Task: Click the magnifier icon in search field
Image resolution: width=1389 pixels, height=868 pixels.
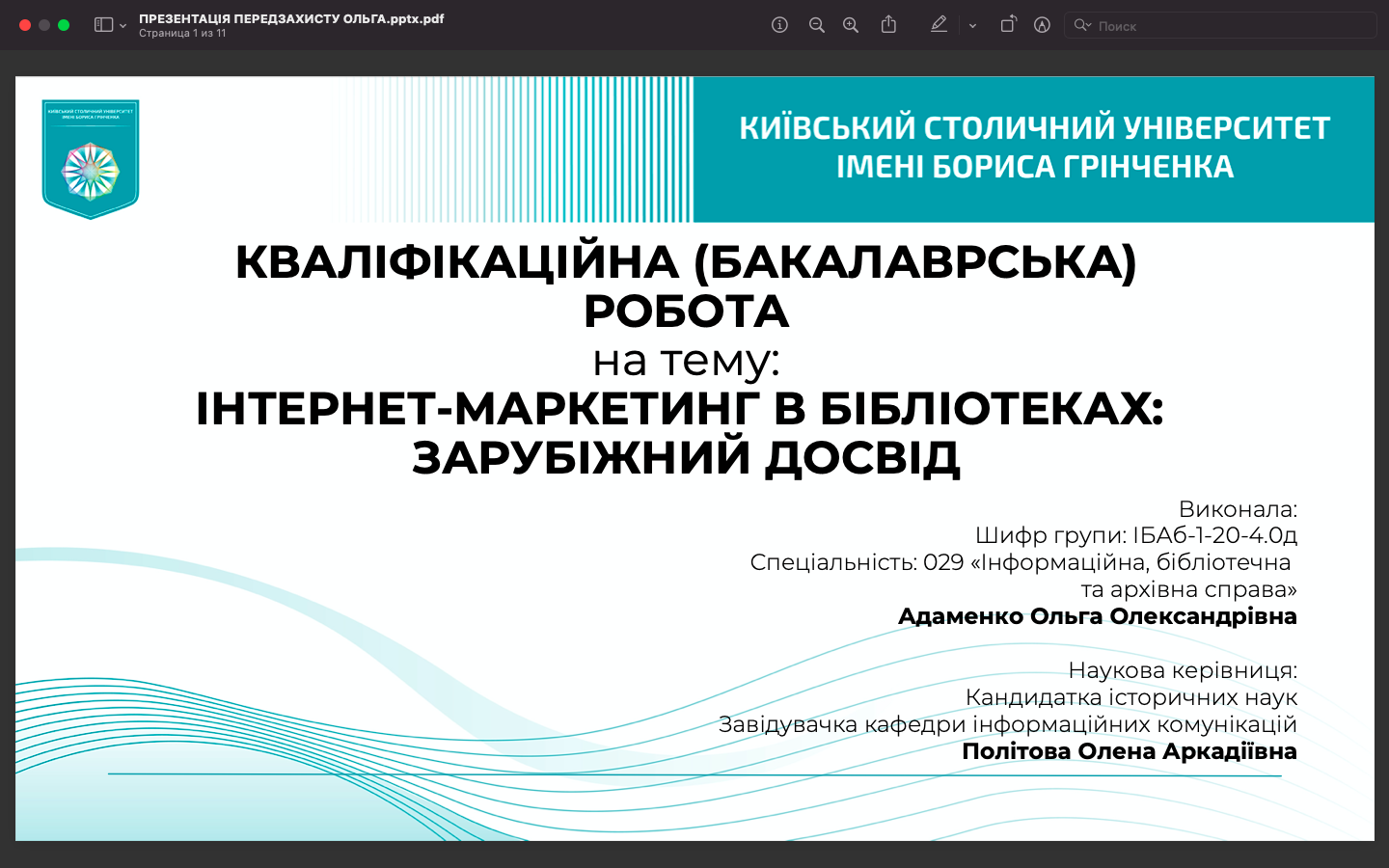Action: tap(1082, 25)
